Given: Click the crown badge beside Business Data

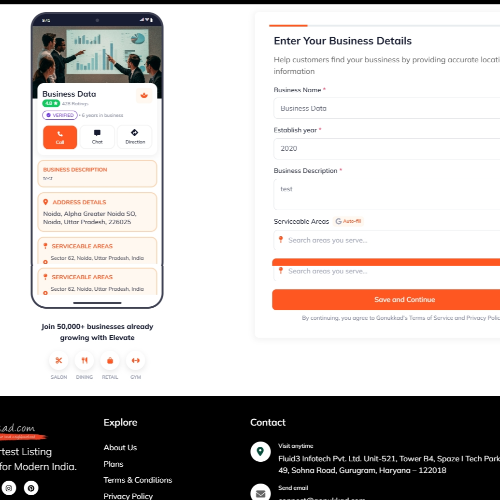Looking at the screenshot, I should (144, 96).
